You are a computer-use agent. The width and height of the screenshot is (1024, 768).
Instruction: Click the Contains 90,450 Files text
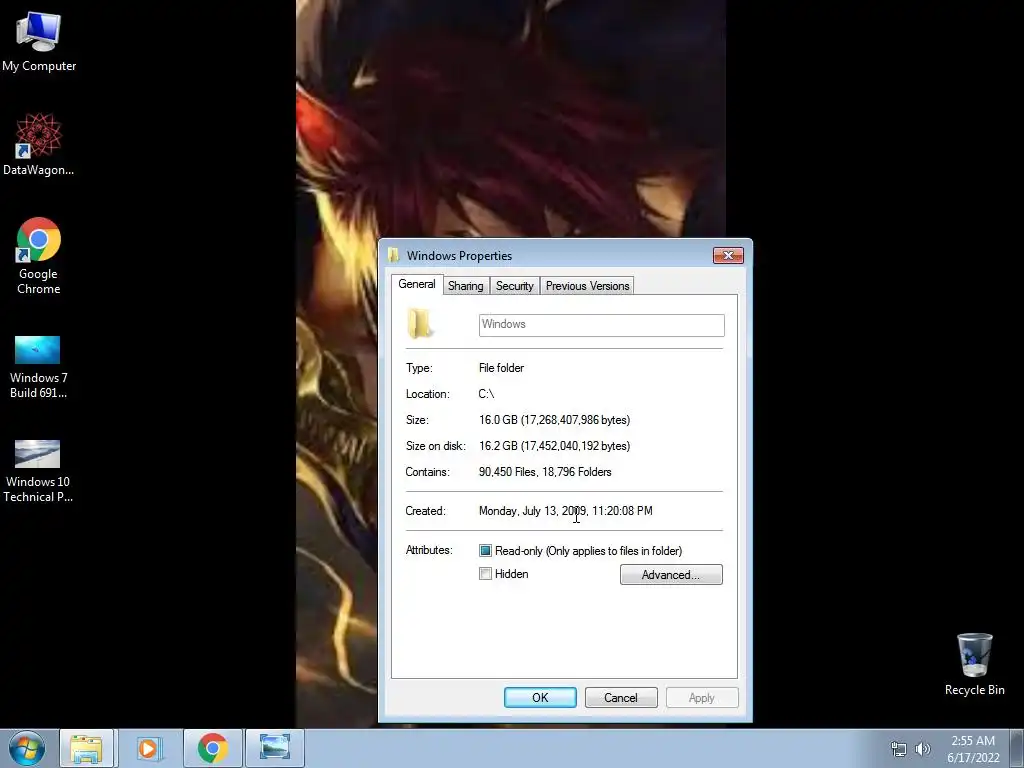545,472
